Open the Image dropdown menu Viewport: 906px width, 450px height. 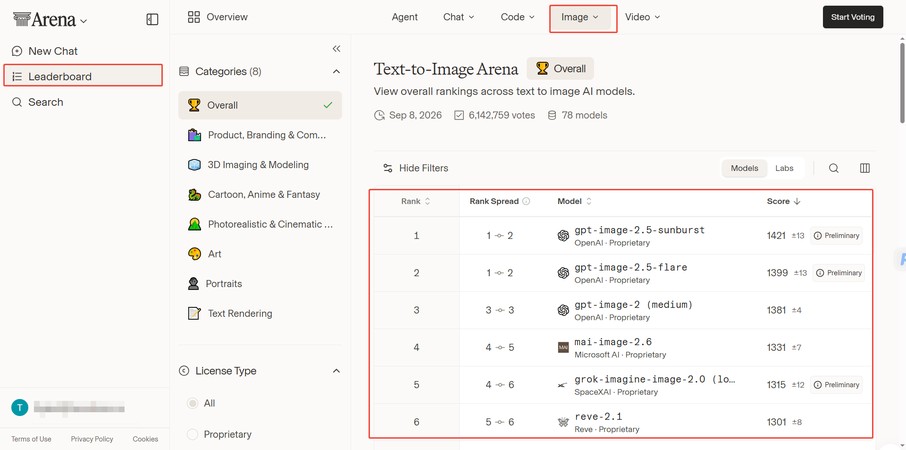click(580, 17)
